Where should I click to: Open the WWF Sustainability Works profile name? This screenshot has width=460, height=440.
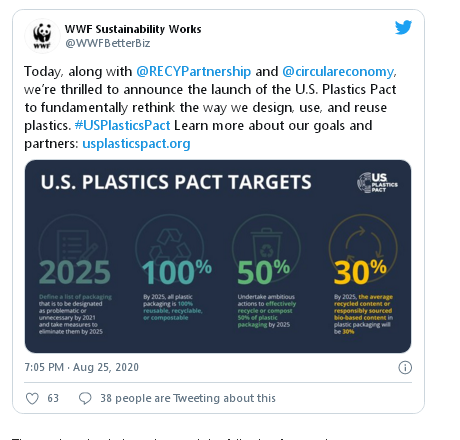coord(133,29)
